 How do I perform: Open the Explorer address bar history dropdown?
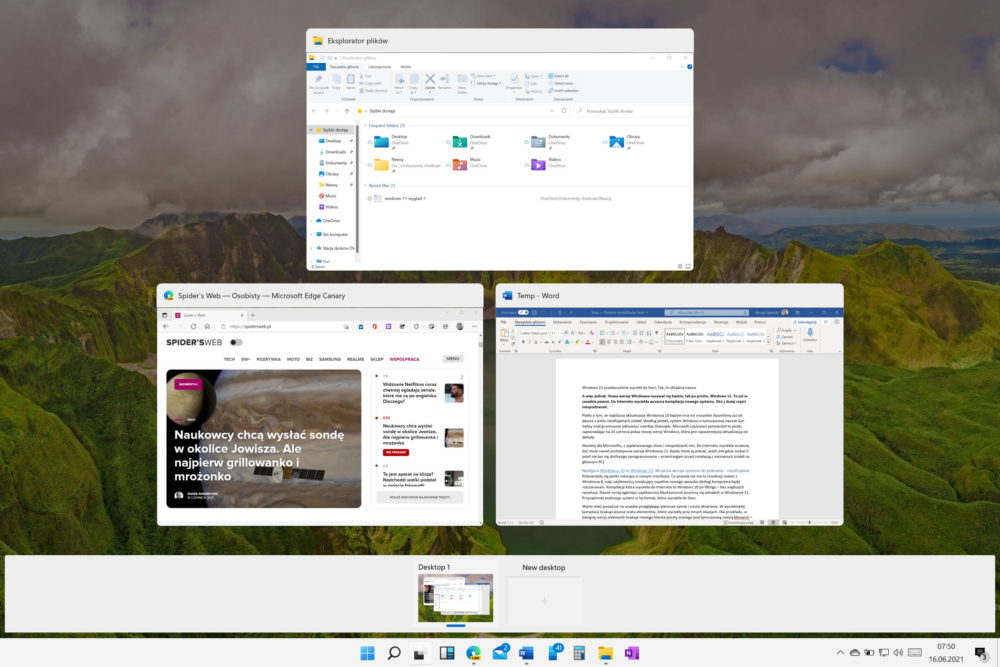coord(552,111)
